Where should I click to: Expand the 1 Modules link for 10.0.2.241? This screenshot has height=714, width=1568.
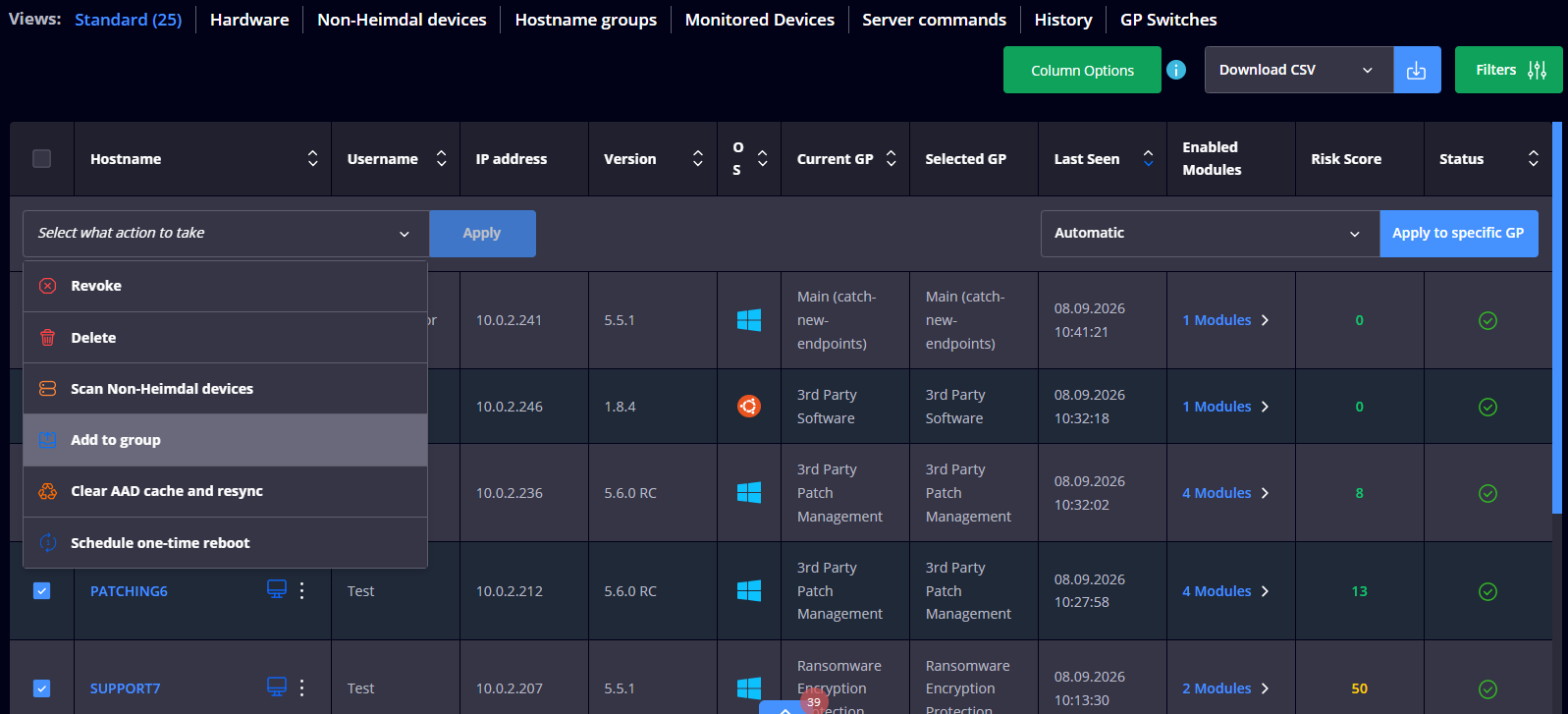tap(1225, 320)
